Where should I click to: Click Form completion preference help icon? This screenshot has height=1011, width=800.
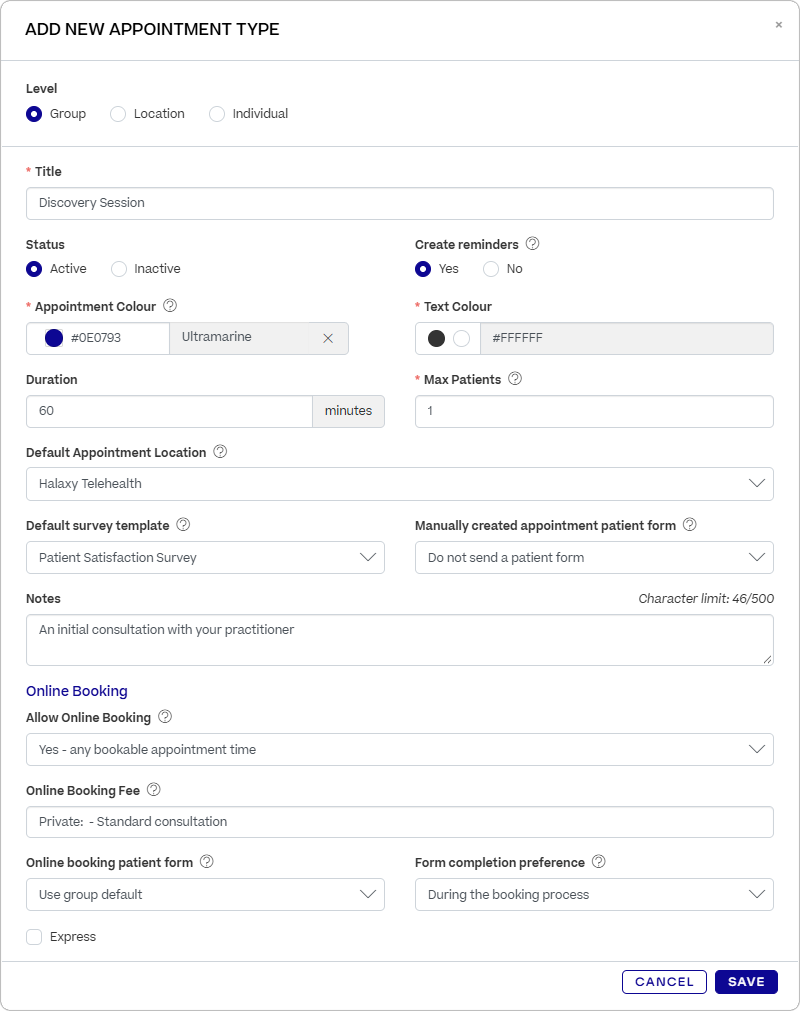click(x=599, y=861)
